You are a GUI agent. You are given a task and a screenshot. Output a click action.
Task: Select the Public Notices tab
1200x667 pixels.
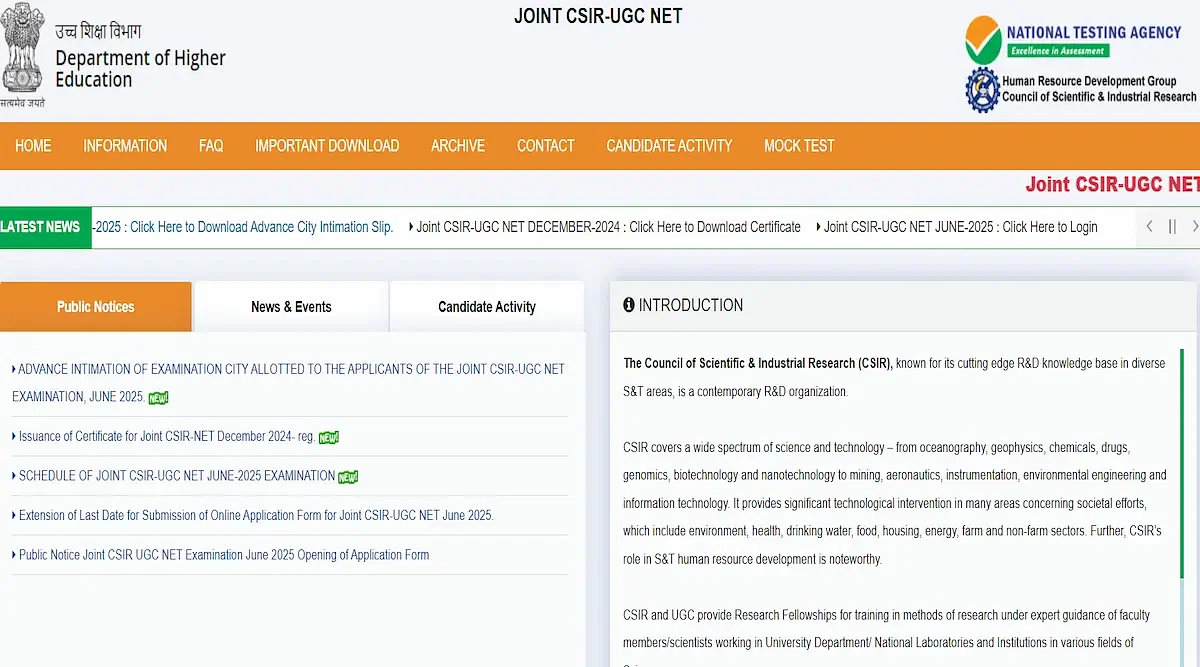tap(95, 307)
